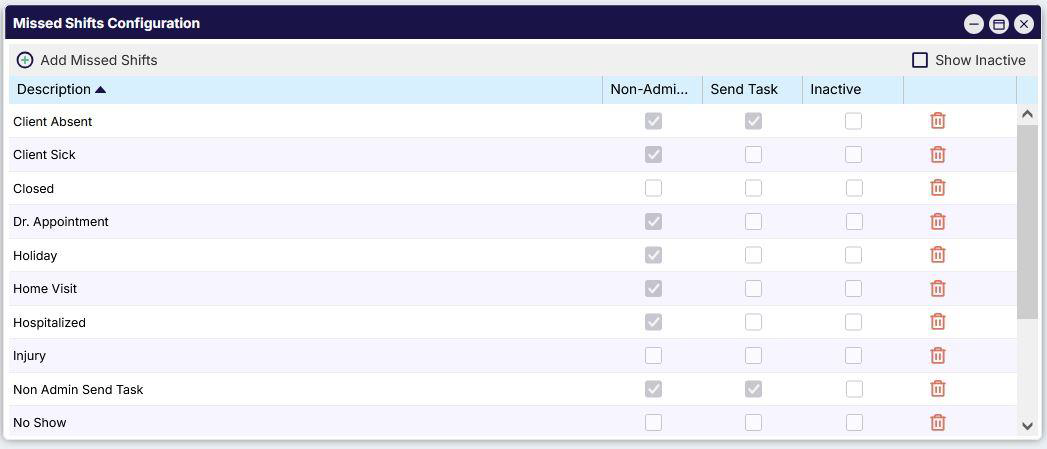Click the Send Task column header
This screenshot has height=449, width=1047.
point(753,90)
